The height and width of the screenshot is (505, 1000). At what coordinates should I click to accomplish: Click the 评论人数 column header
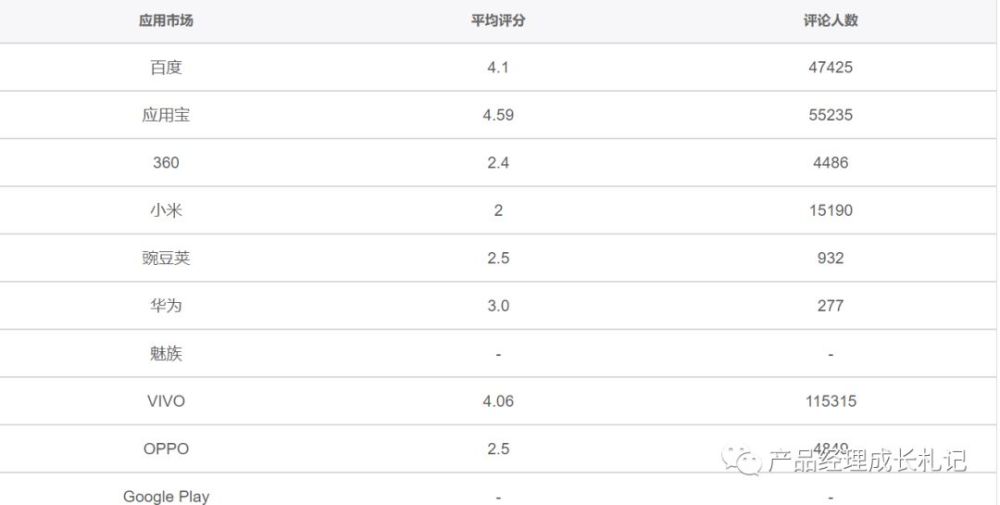[830, 21]
